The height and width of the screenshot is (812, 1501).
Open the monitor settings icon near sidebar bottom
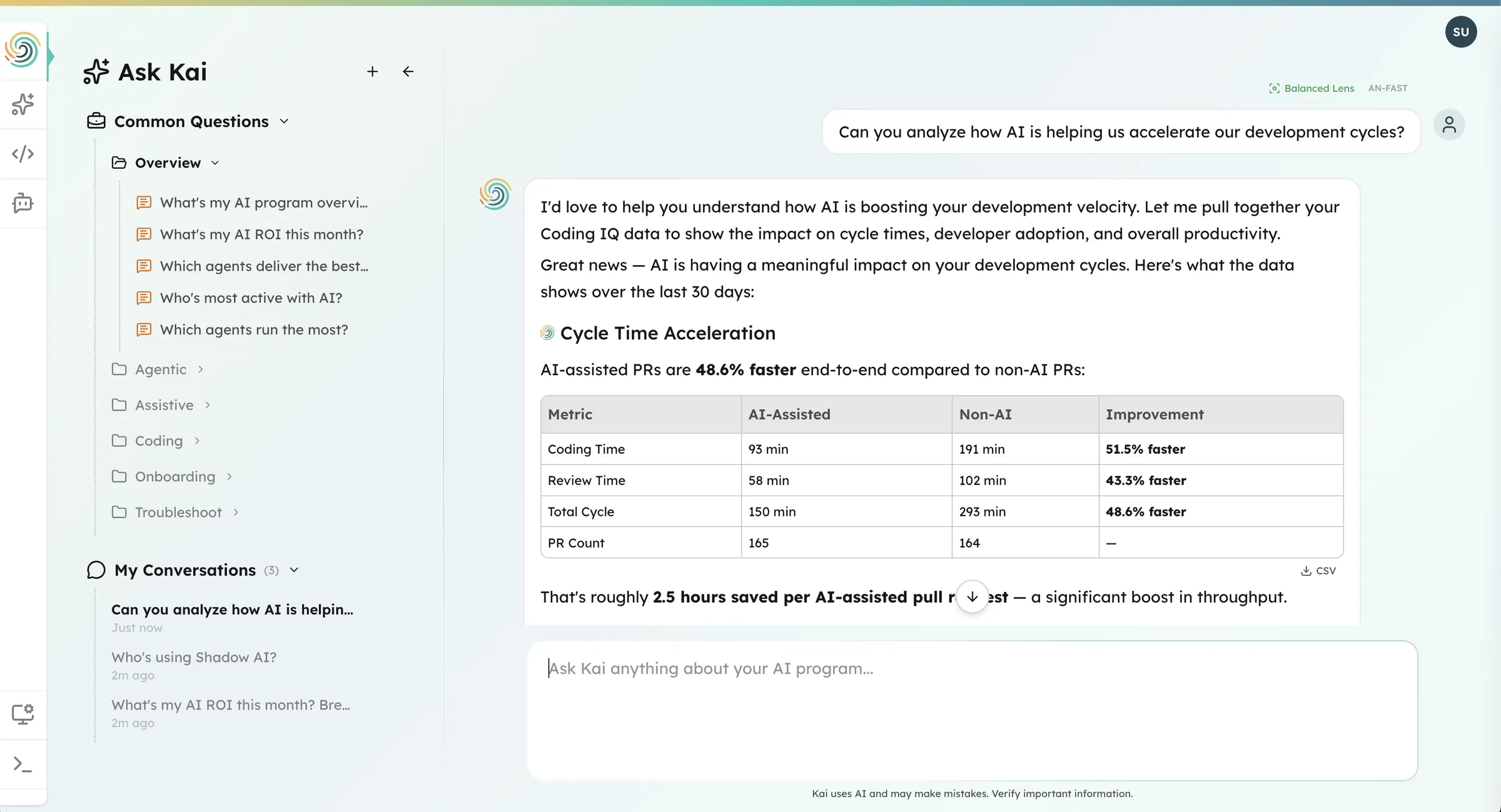click(23, 713)
